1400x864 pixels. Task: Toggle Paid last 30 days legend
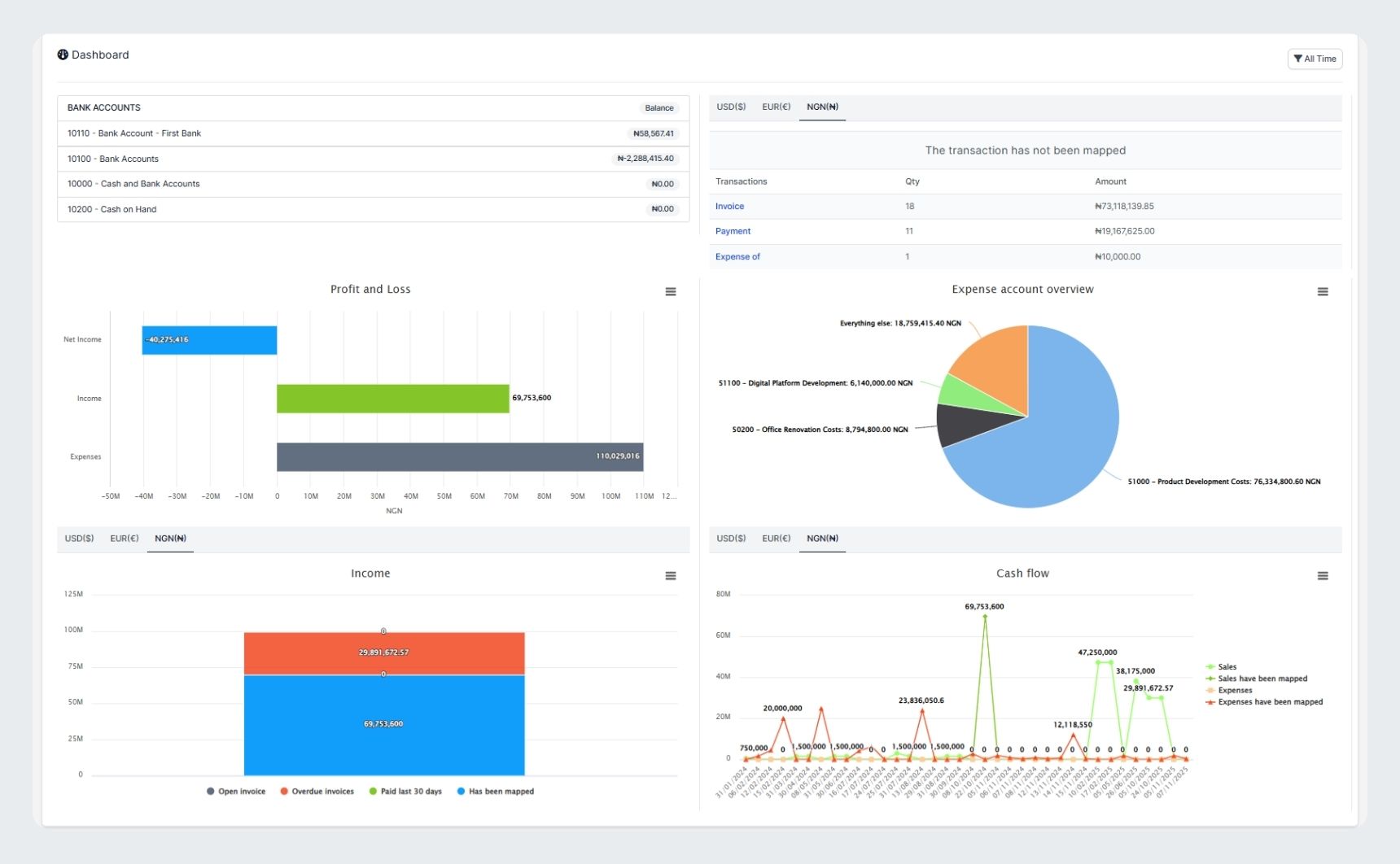[405, 792]
